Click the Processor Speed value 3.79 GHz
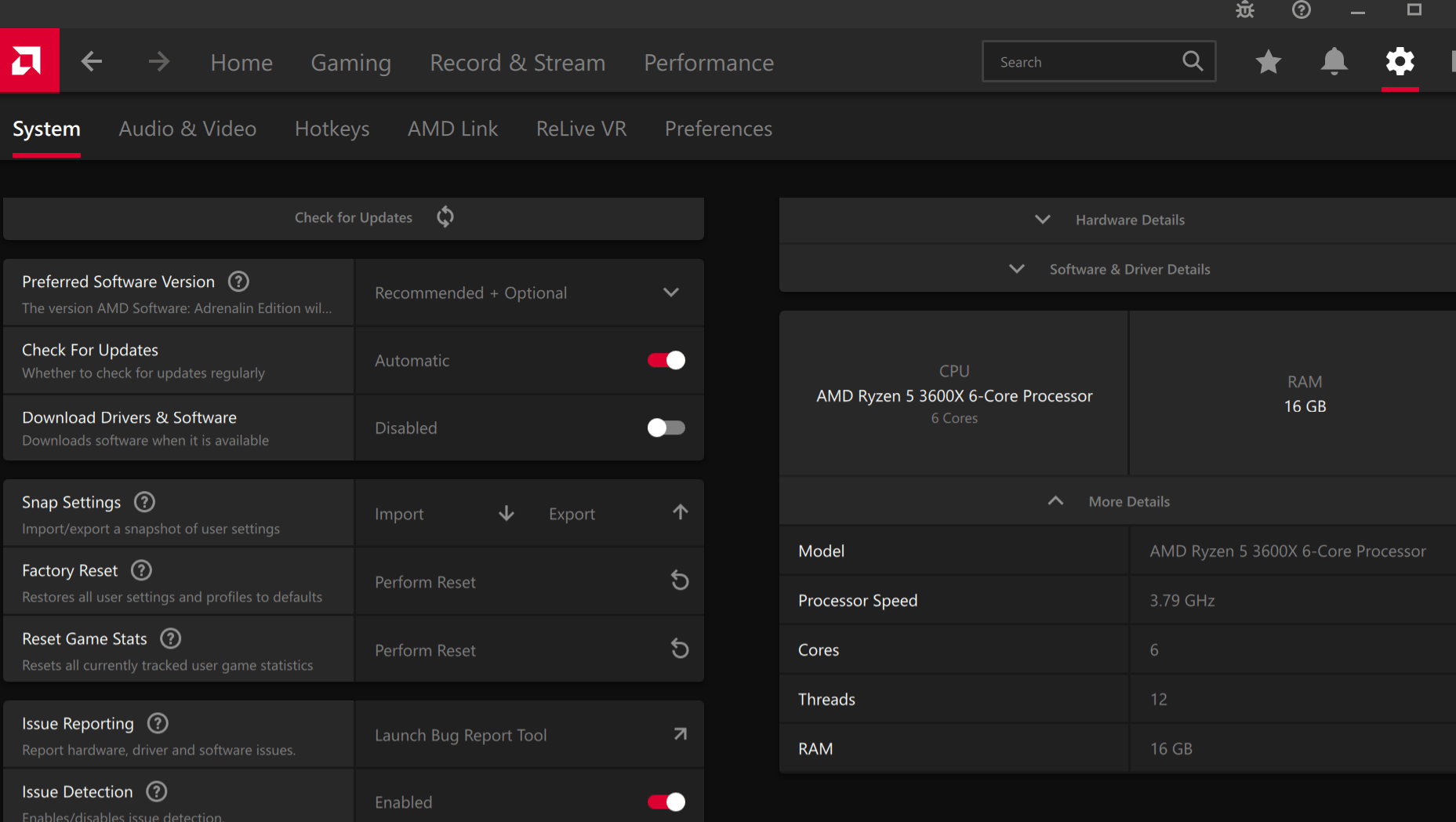The height and width of the screenshot is (822, 1456). (x=1182, y=601)
